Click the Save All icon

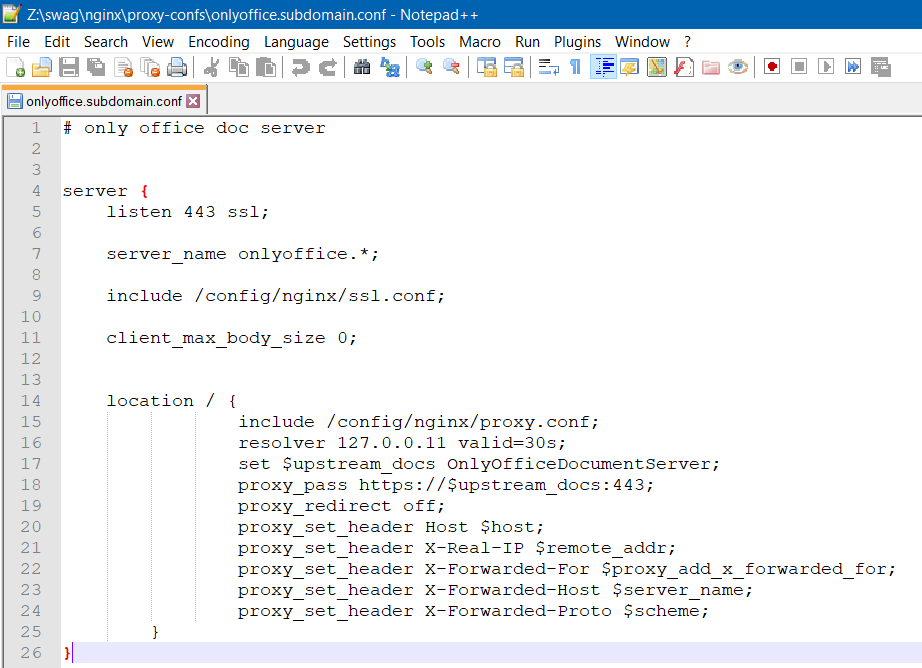[x=96, y=67]
